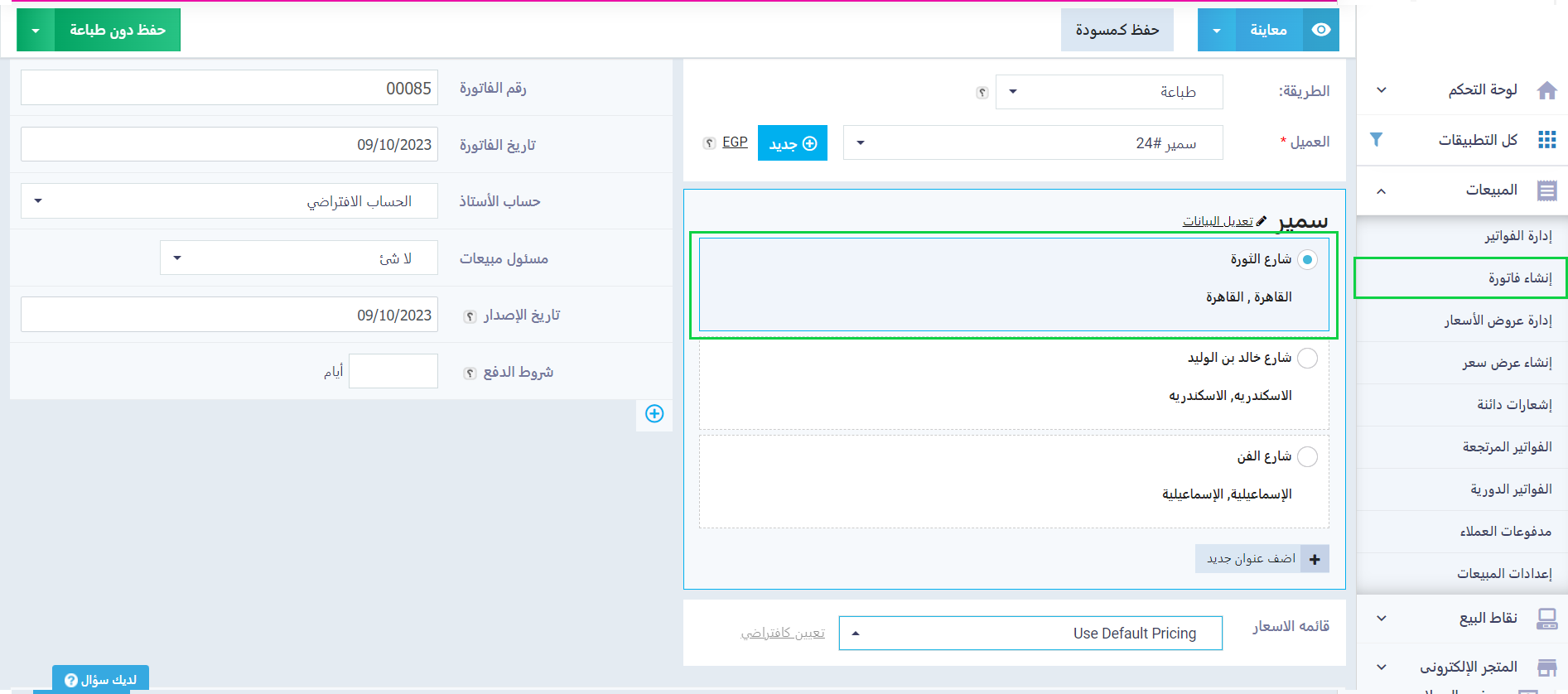The width and height of the screenshot is (1568, 694).
Task: Click the dashboard home icon
Action: 1546,90
